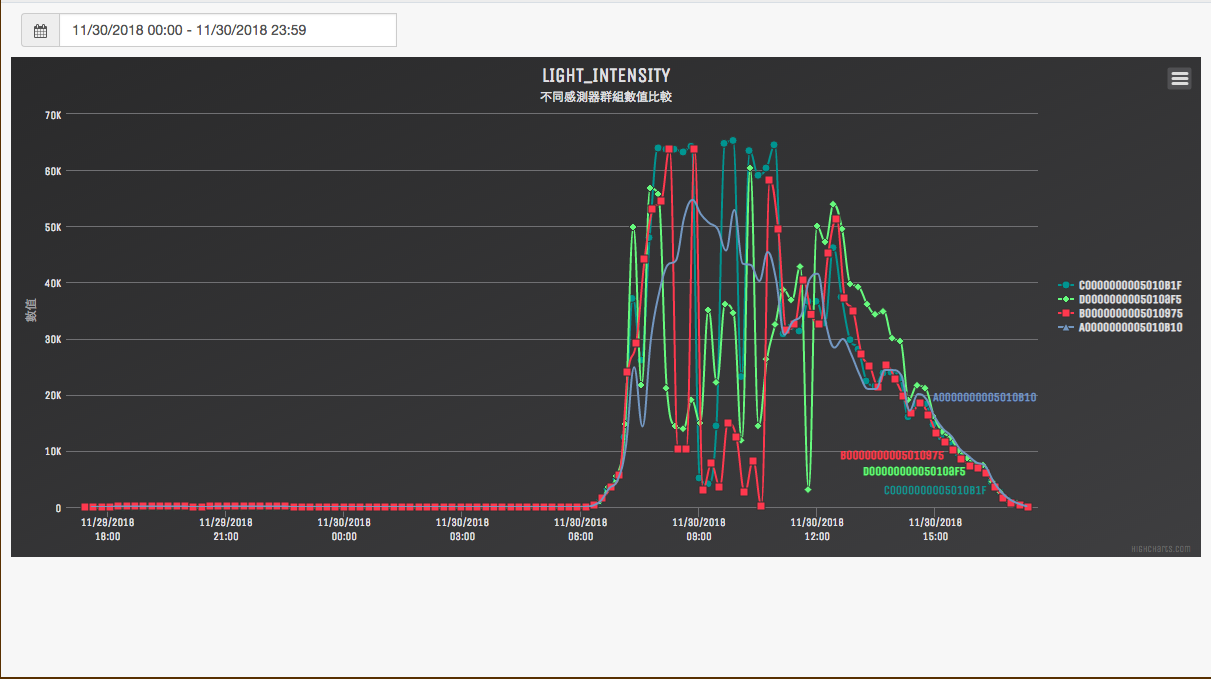Image resolution: width=1211 pixels, height=679 pixels.
Task: Click the date range input field
Action: (x=228, y=31)
